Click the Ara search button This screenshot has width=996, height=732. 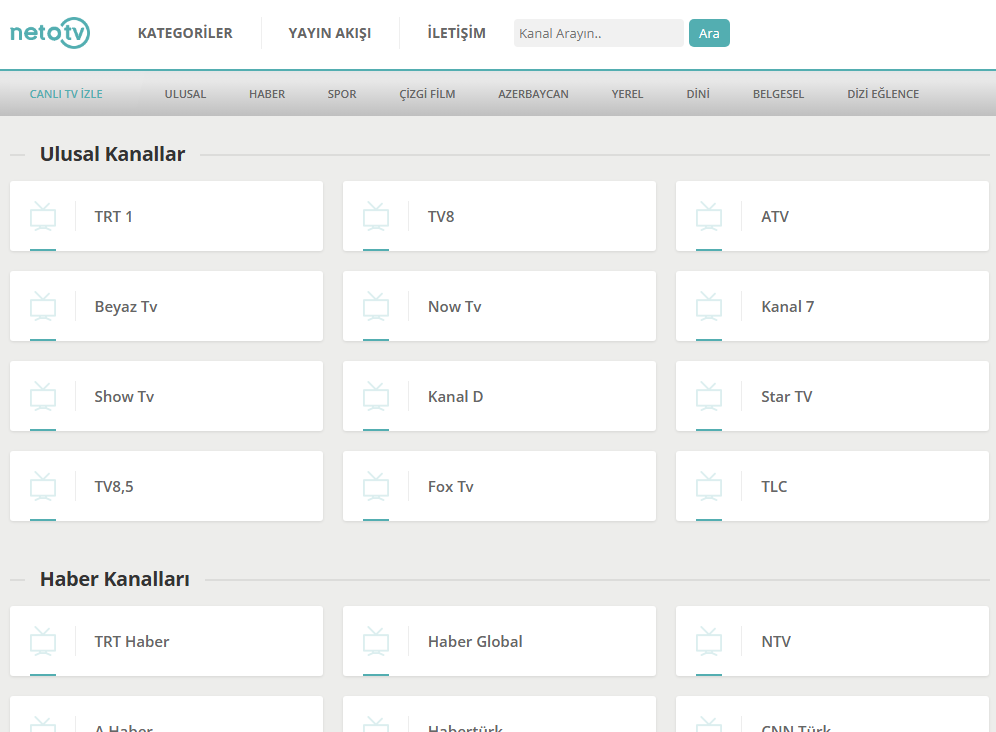coord(709,33)
